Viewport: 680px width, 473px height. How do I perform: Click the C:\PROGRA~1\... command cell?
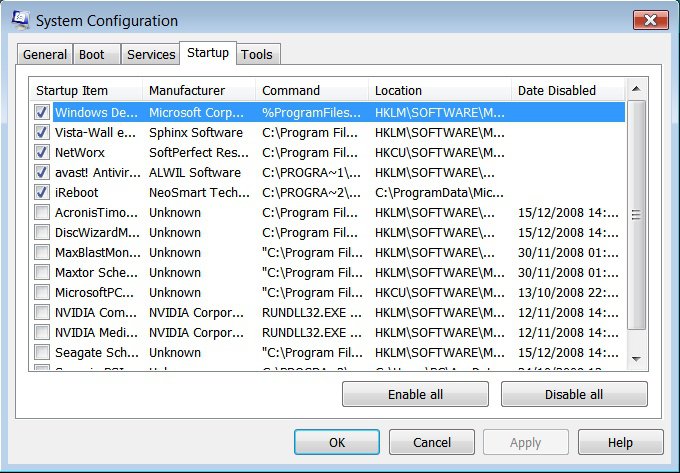(311, 173)
